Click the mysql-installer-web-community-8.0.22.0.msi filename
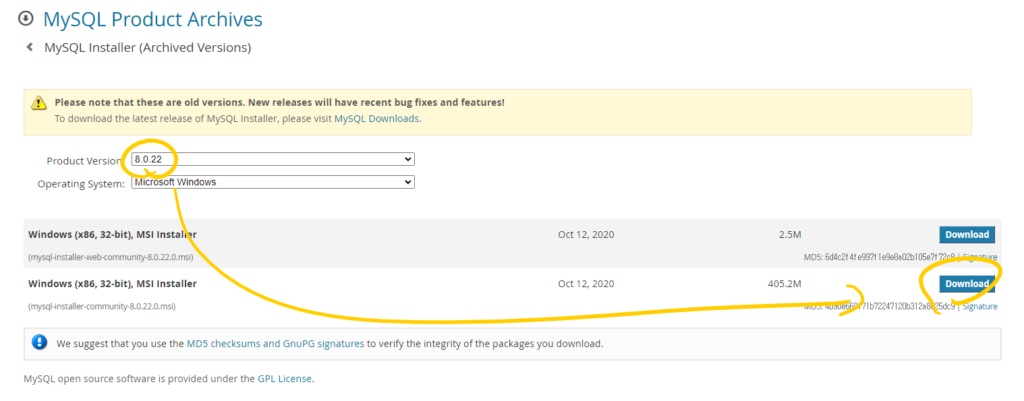This screenshot has width=1024, height=401. pos(110,257)
